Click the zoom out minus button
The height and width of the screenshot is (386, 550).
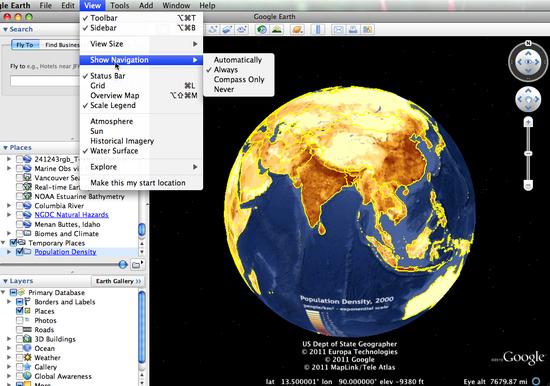tap(528, 185)
